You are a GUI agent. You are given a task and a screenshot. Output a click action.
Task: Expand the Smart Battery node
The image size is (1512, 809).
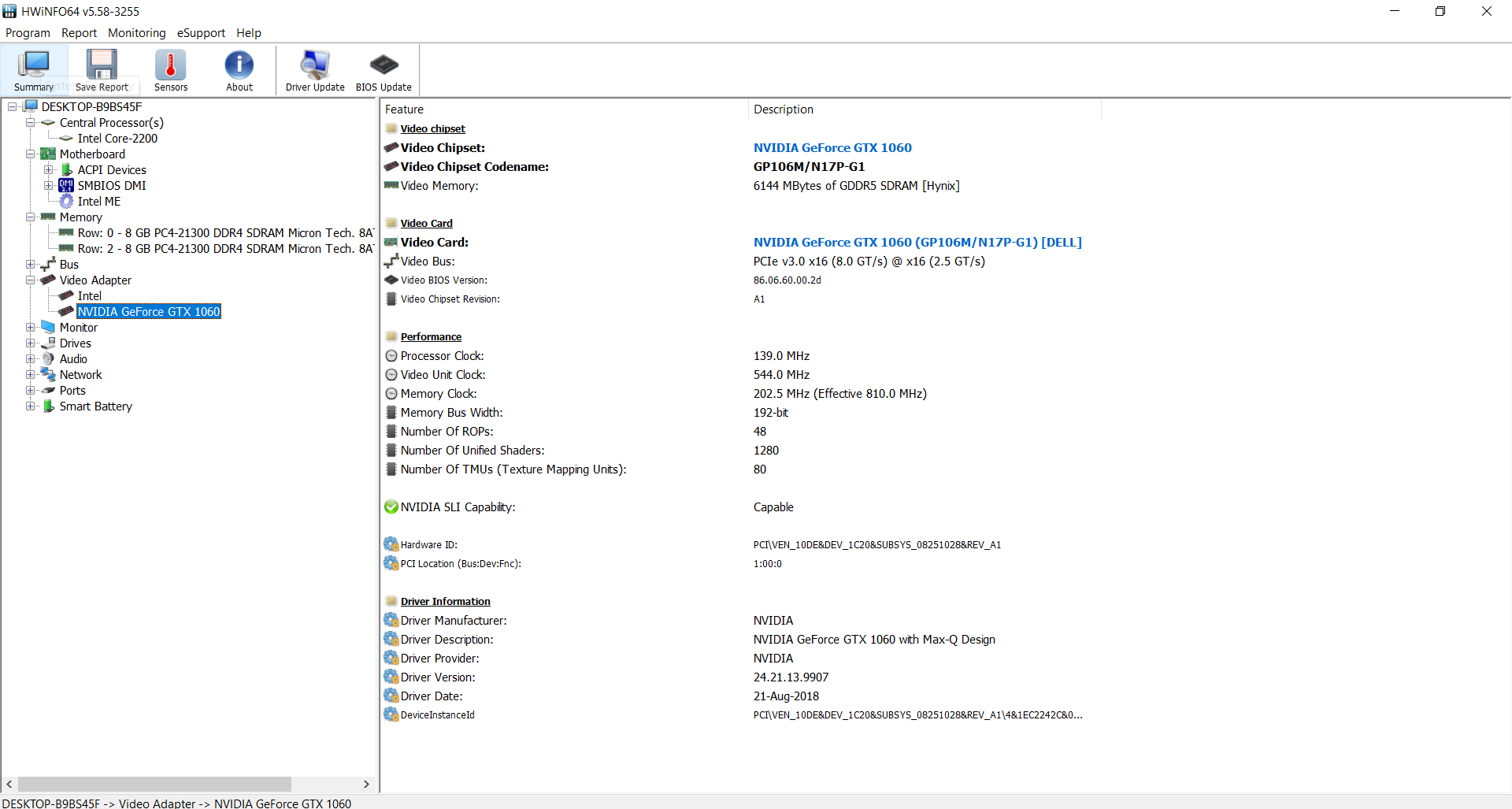click(x=30, y=406)
